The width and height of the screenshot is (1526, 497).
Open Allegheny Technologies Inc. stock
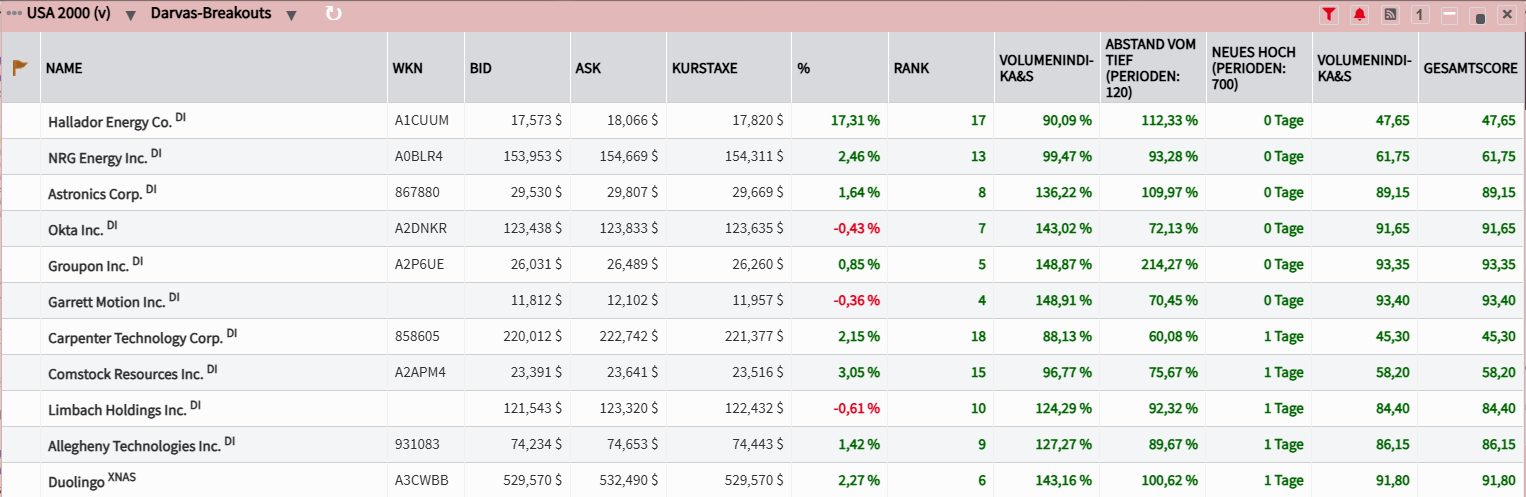134,445
